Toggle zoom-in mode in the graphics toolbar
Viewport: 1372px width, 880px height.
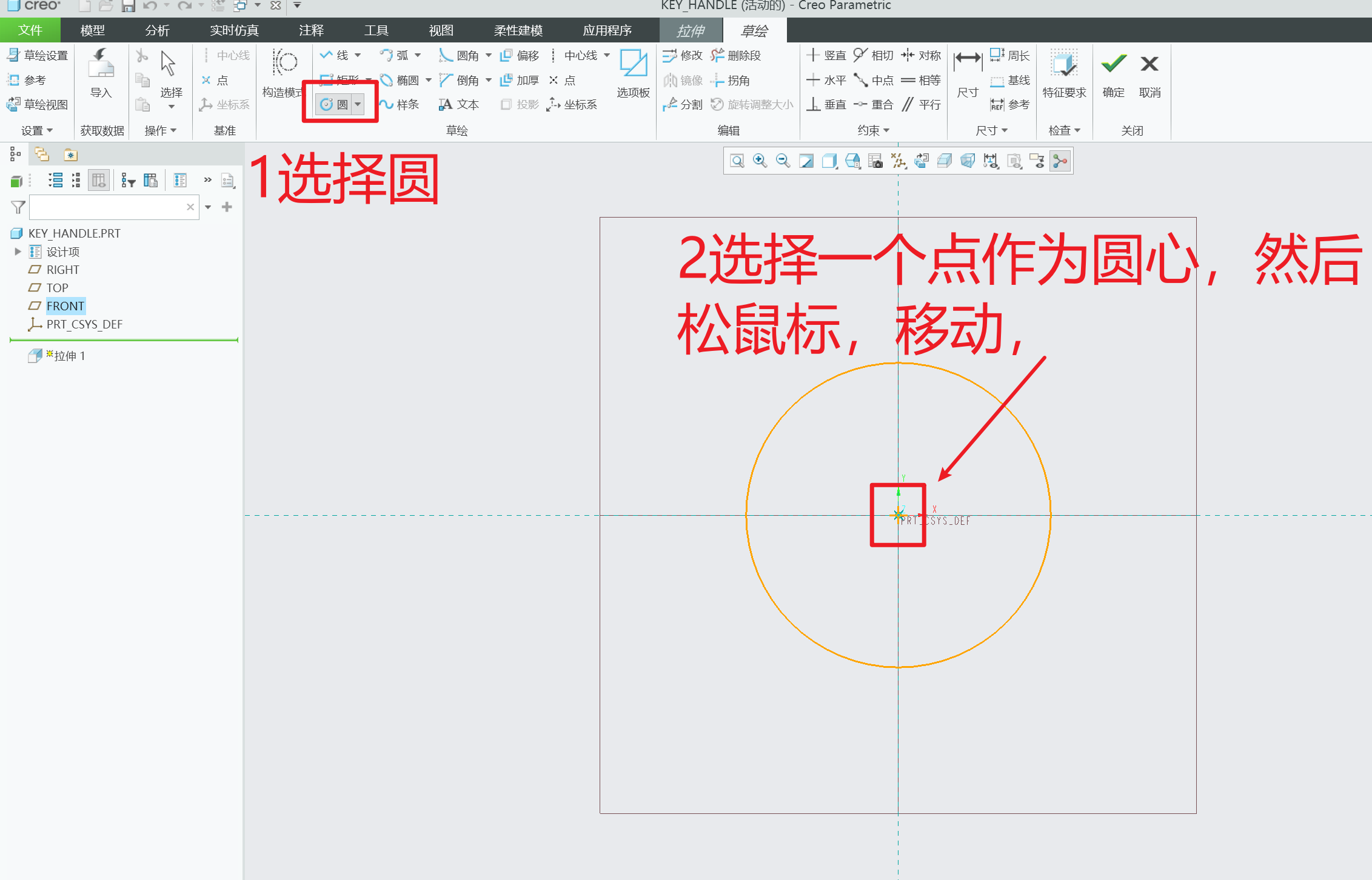[759, 161]
